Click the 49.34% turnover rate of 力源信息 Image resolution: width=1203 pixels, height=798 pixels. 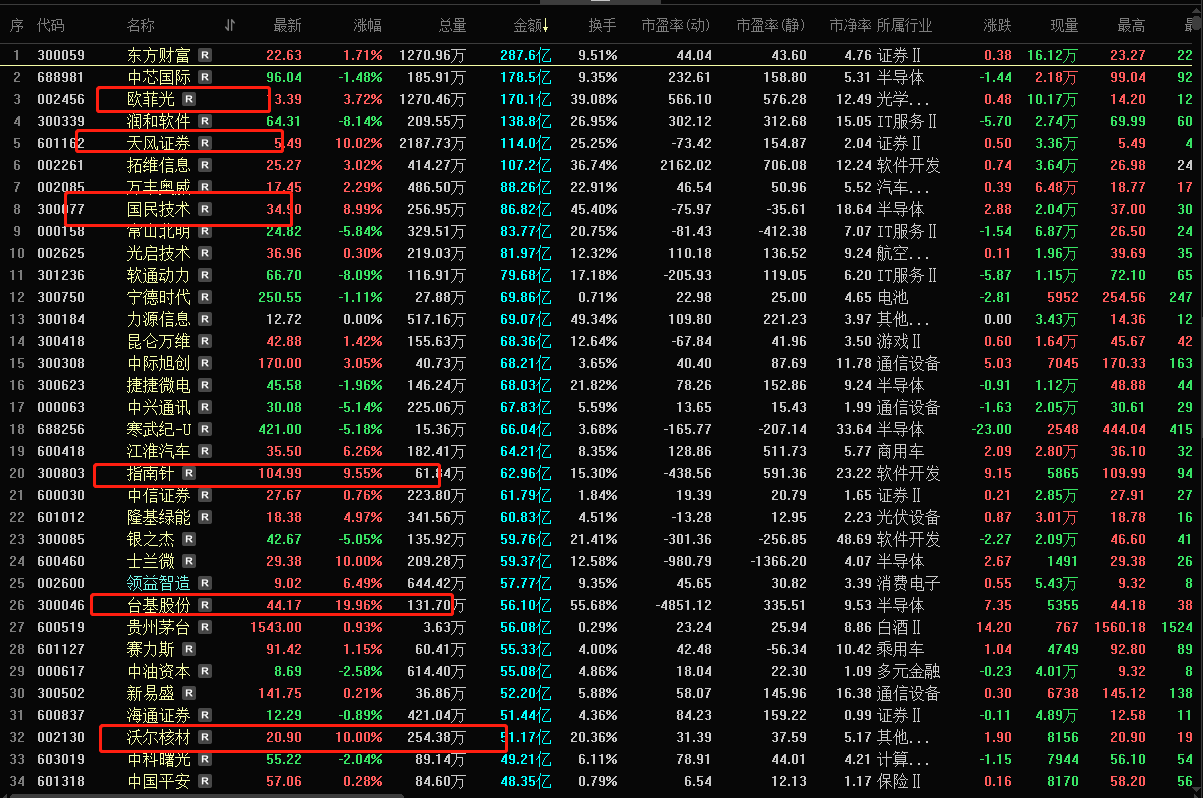coord(597,319)
